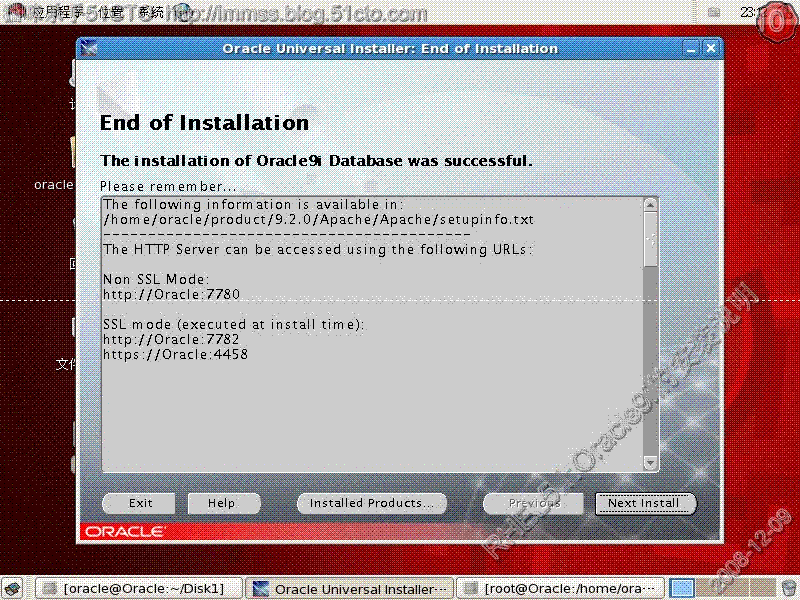Select the first workspace switcher box
Image resolution: width=800 pixels, height=600 pixels.
click(x=682, y=588)
